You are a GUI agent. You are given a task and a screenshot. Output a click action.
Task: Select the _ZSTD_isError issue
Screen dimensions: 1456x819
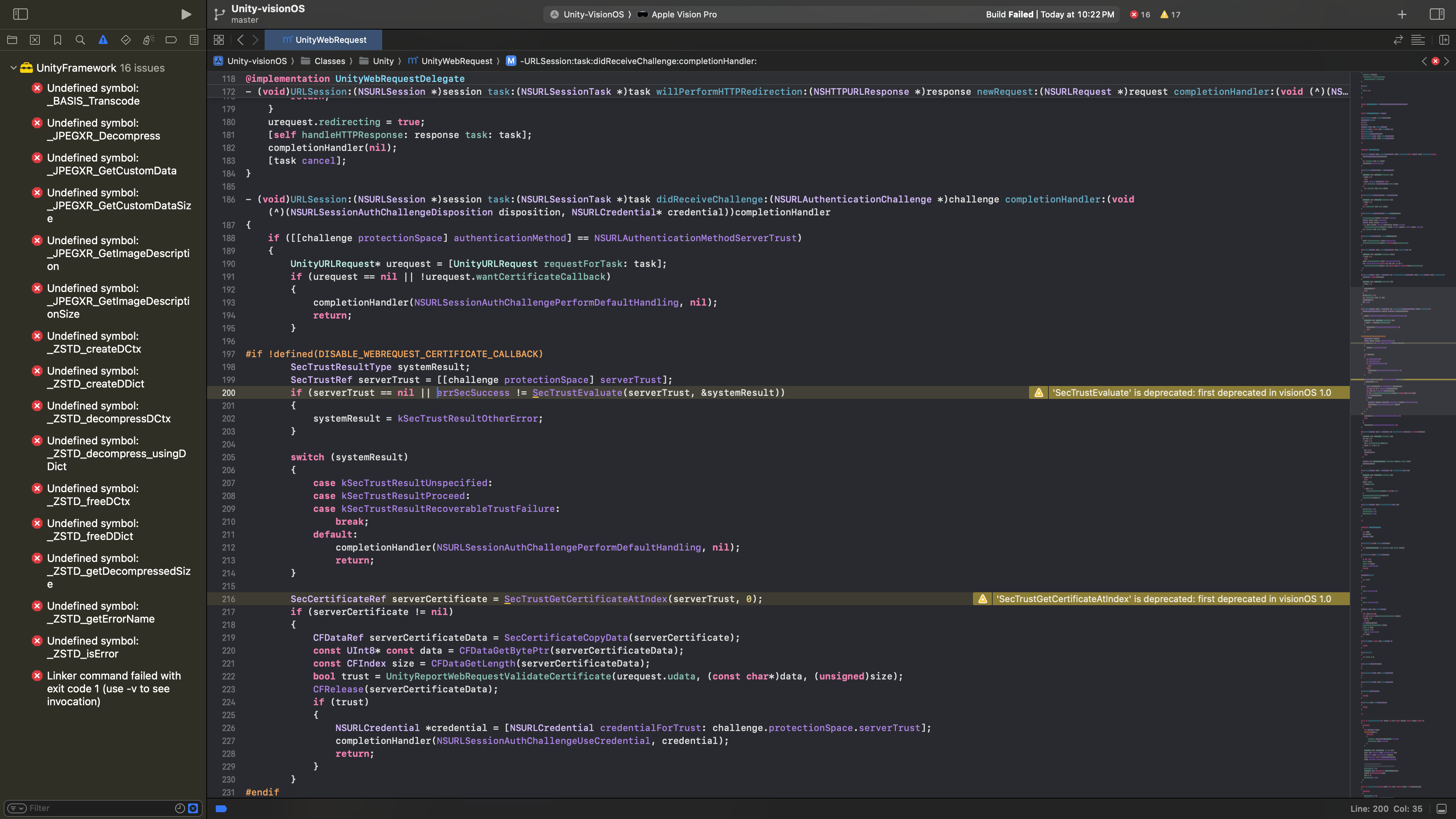pos(104,648)
